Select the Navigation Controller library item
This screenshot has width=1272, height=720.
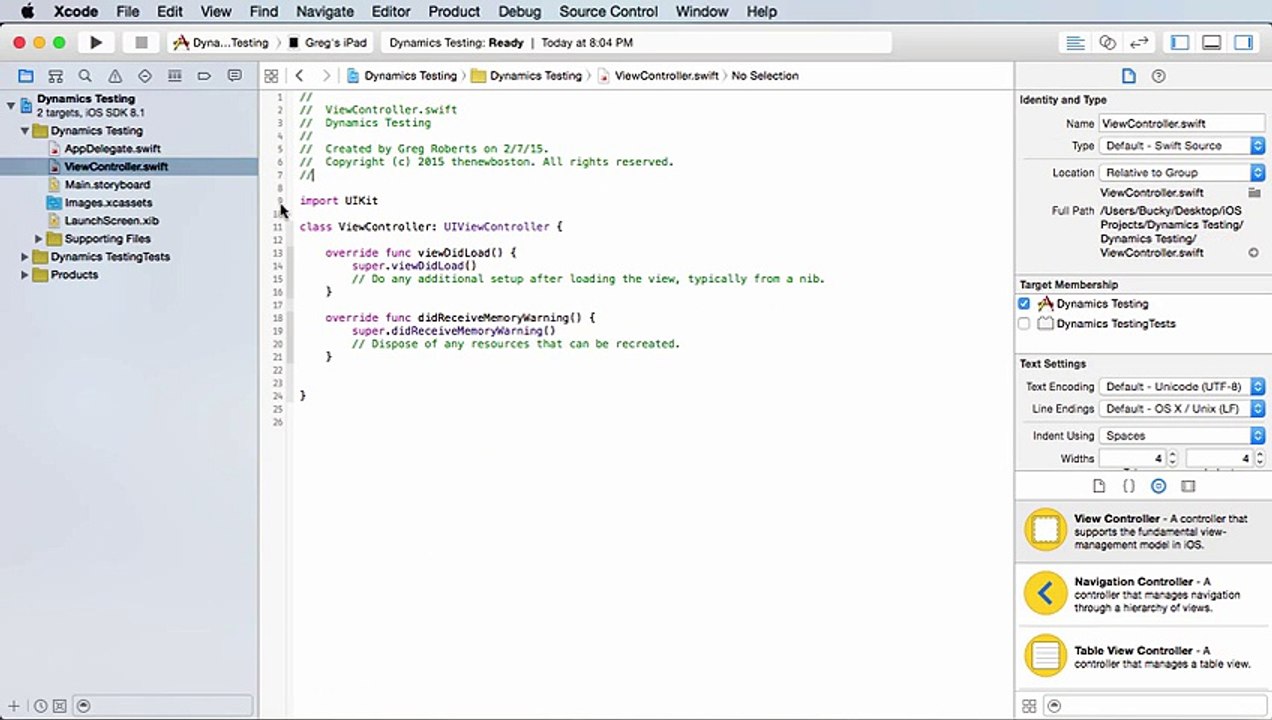1142,594
